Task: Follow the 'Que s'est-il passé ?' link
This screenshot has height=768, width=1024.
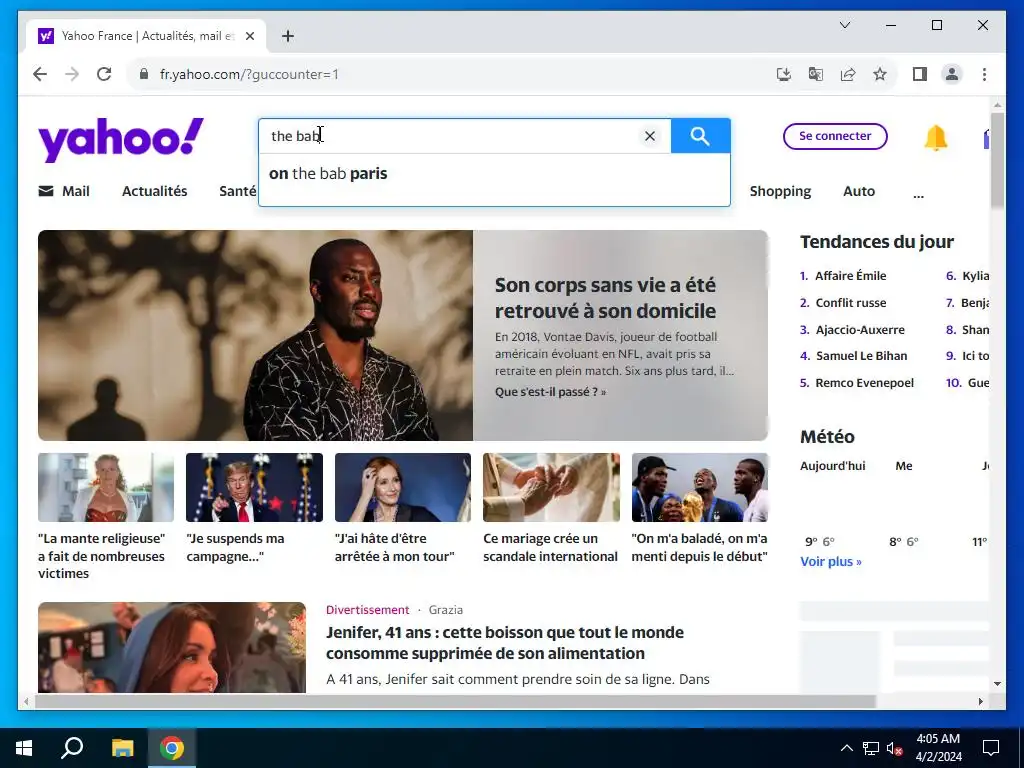Action: pyautogui.click(x=551, y=392)
